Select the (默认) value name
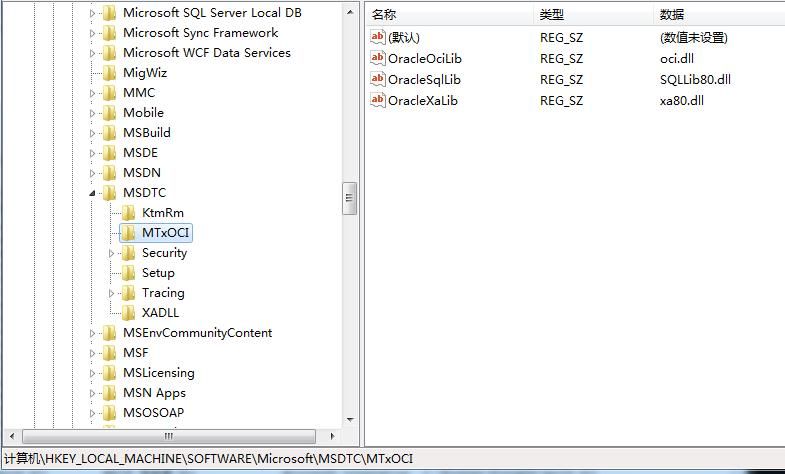This screenshot has width=785, height=474. click(x=404, y=38)
